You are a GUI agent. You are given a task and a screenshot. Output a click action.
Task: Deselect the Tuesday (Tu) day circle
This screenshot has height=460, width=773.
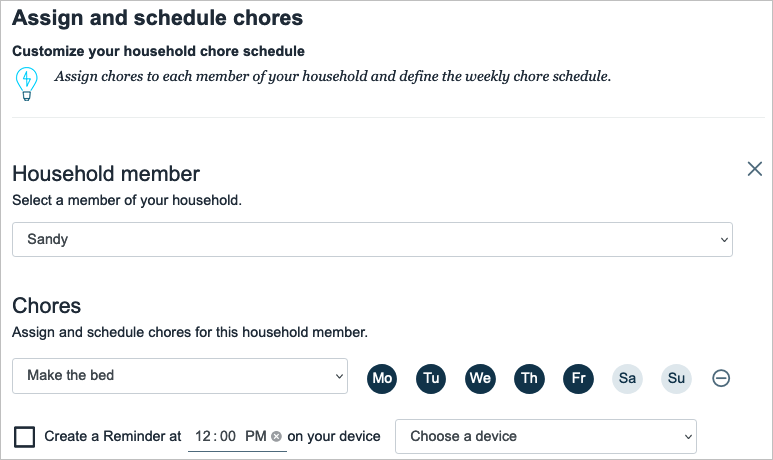click(x=431, y=378)
